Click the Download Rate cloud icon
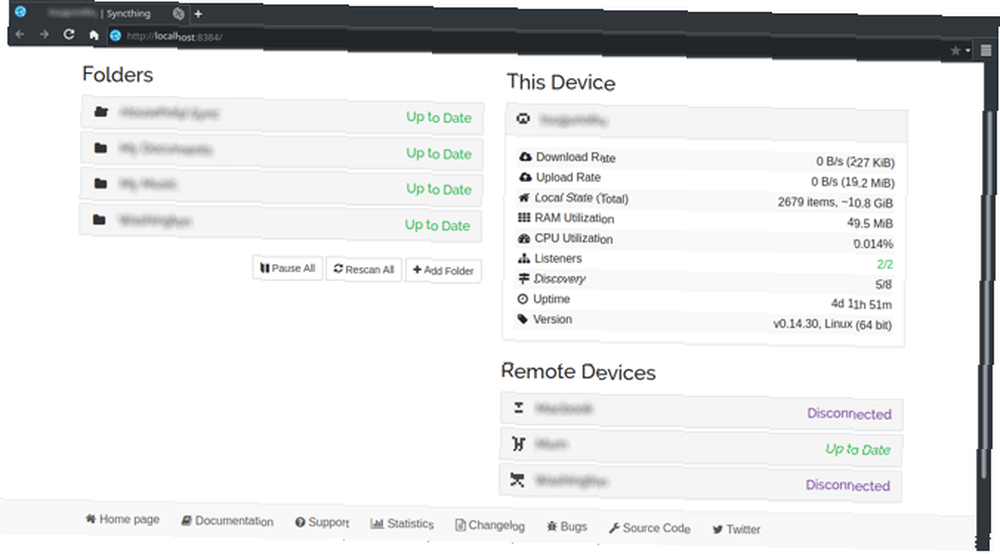The height and width of the screenshot is (554, 1000). [525, 157]
